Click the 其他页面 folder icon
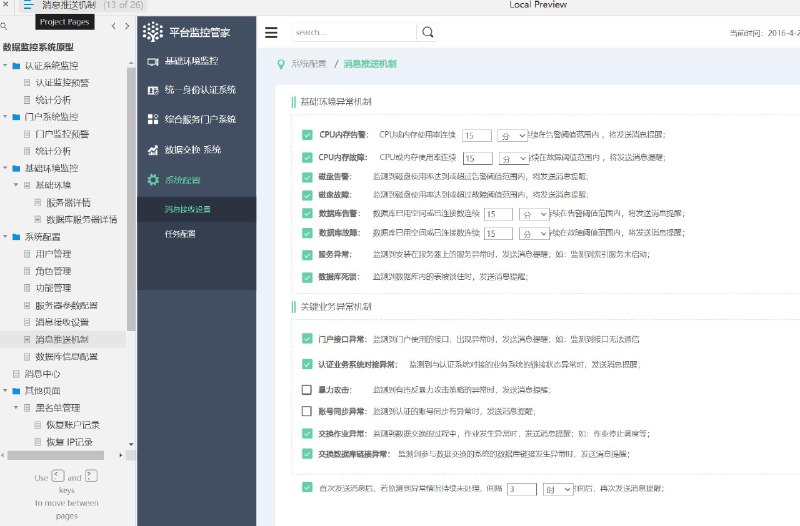This screenshot has width=800, height=526. (16, 391)
